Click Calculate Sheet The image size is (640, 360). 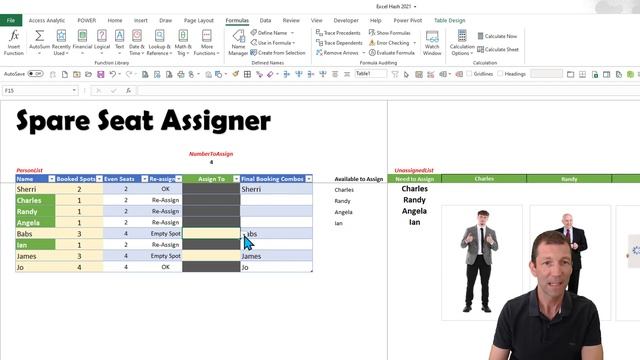[x=498, y=49]
